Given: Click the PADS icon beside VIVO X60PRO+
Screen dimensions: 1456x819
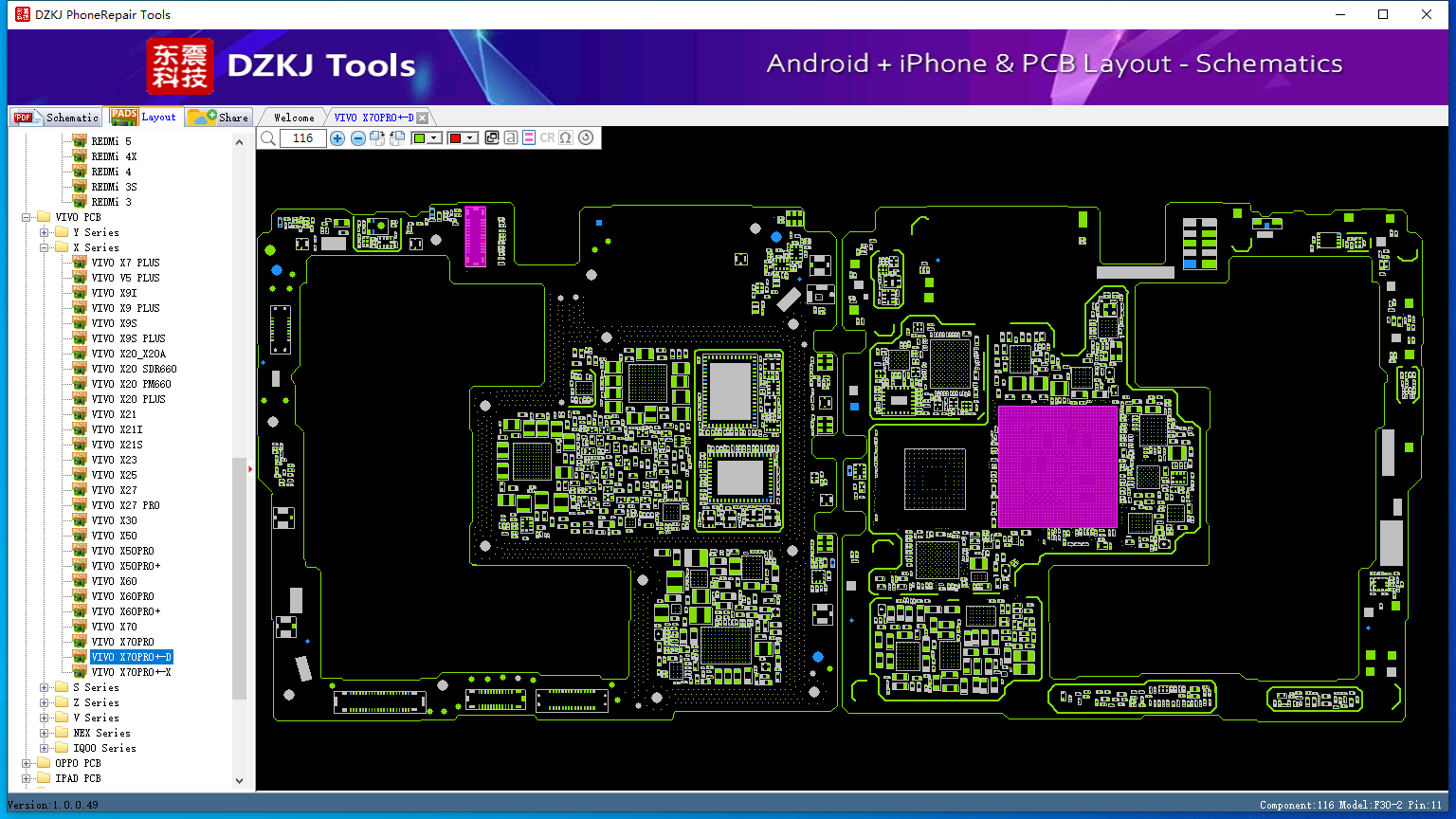Looking at the screenshot, I should point(80,611).
